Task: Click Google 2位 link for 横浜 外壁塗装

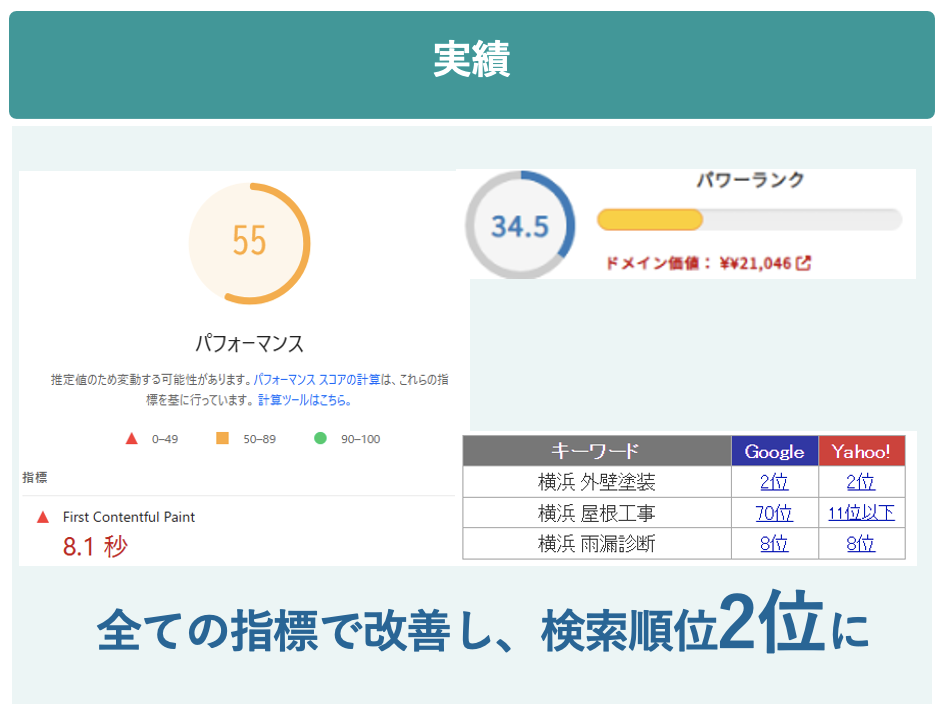Action: tap(774, 482)
